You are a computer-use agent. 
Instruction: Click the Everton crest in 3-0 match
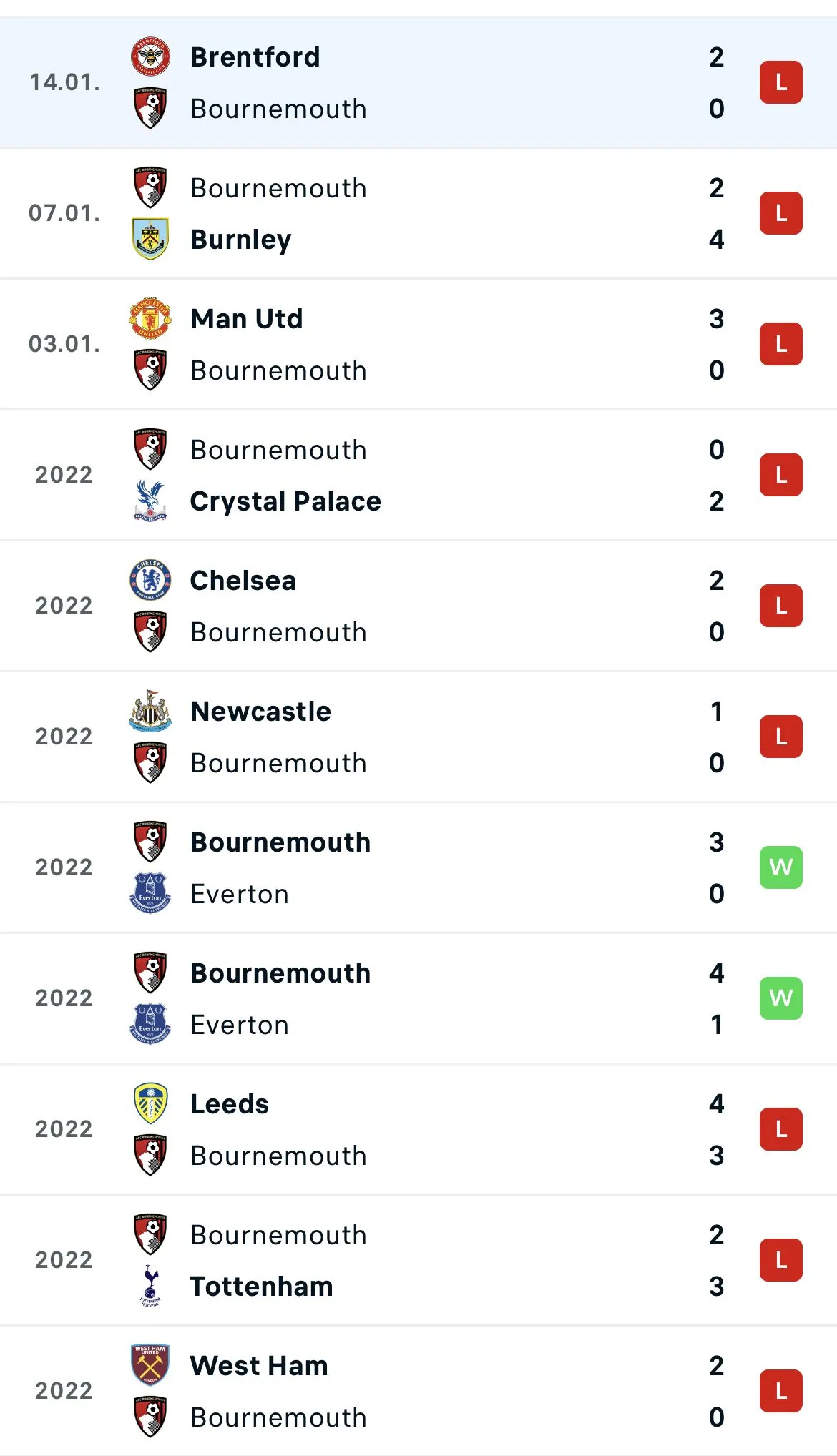(150, 893)
